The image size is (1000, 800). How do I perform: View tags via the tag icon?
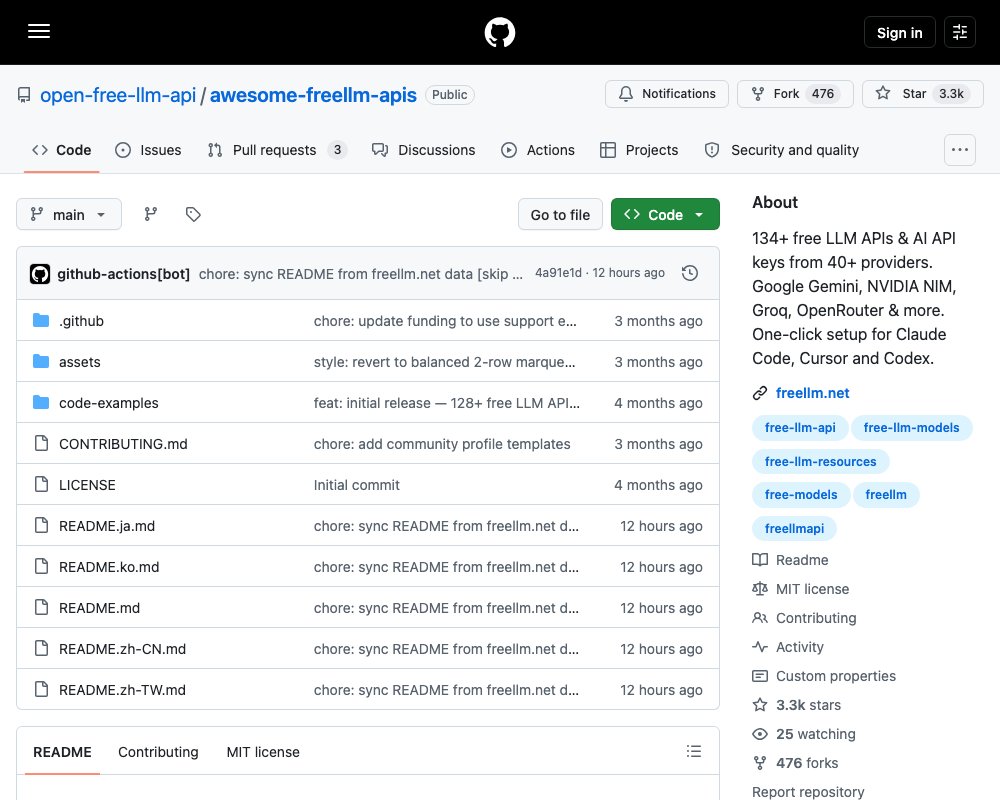point(193,214)
